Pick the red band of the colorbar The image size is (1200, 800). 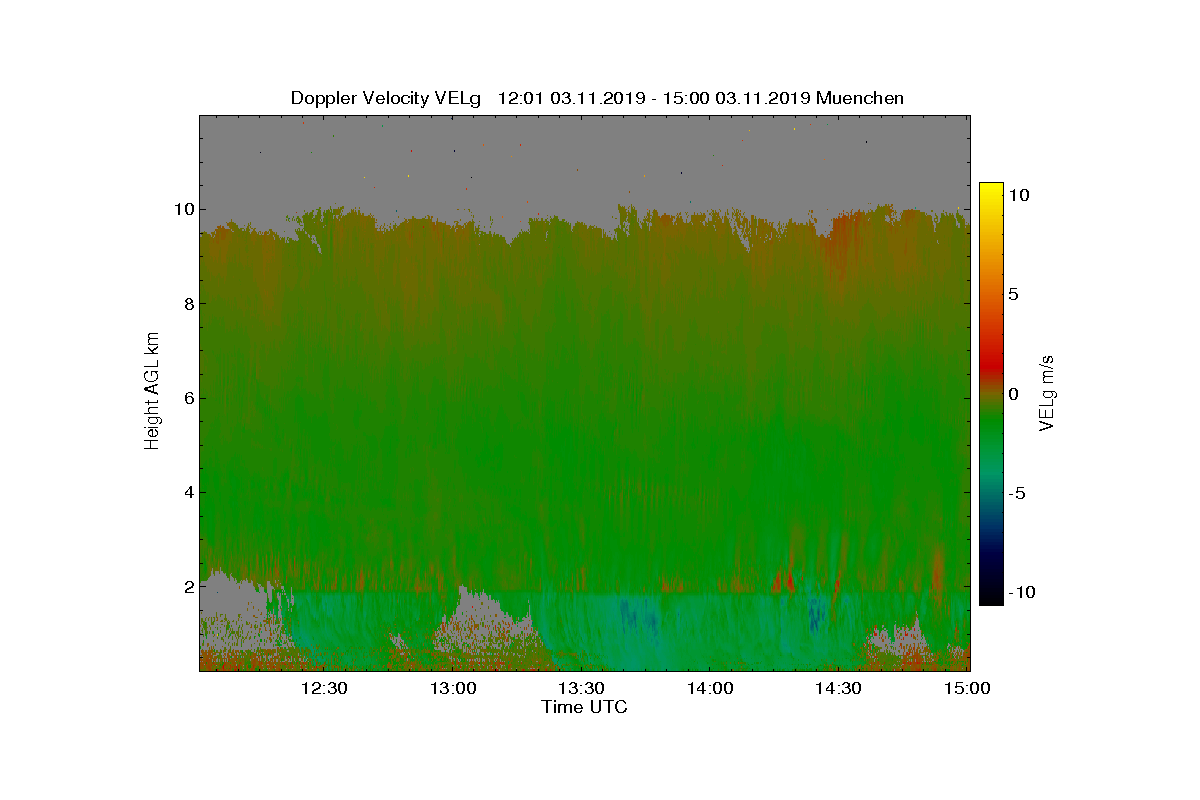pyautogui.click(x=990, y=366)
